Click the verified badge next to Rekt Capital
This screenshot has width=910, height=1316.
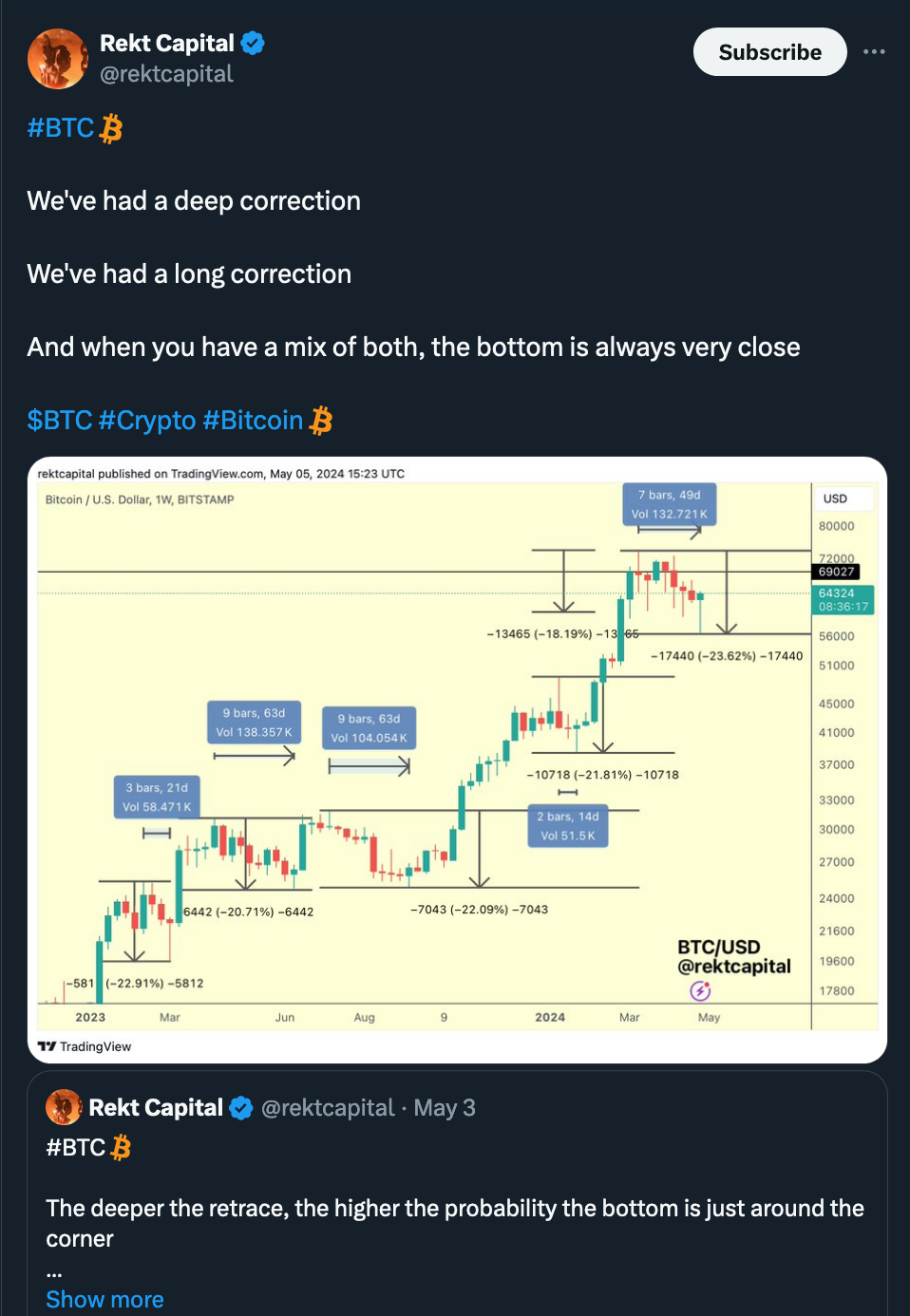click(x=252, y=44)
